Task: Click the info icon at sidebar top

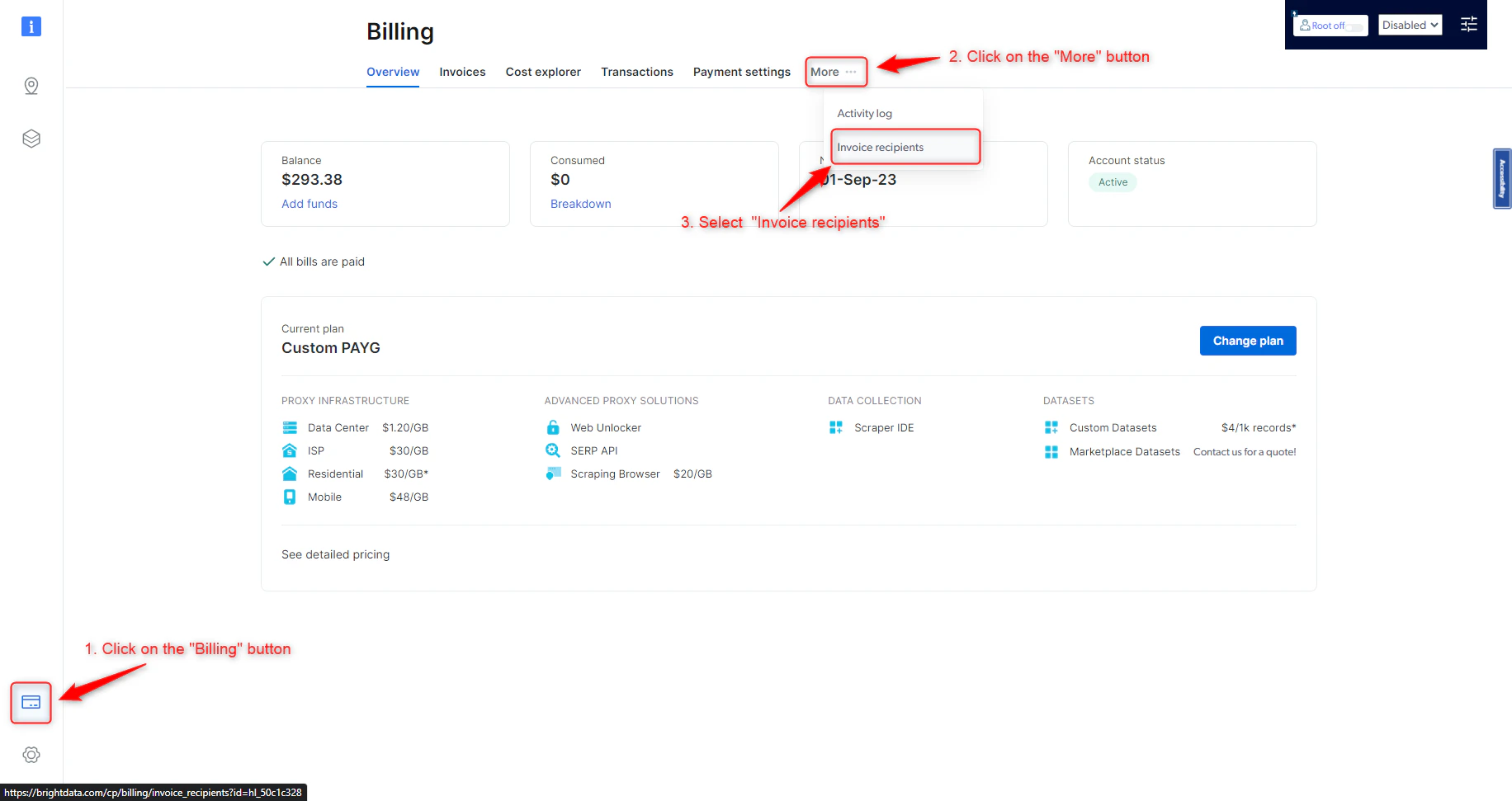Action: (x=31, y=26)
